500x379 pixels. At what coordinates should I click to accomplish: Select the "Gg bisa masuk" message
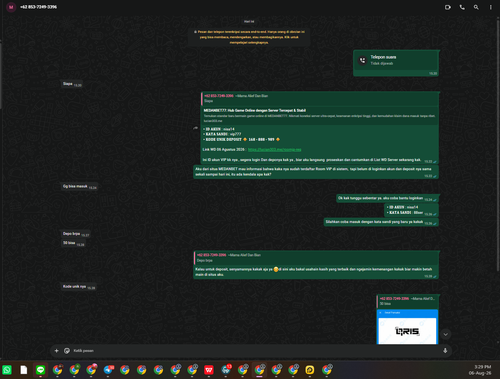tap(80, 187)
